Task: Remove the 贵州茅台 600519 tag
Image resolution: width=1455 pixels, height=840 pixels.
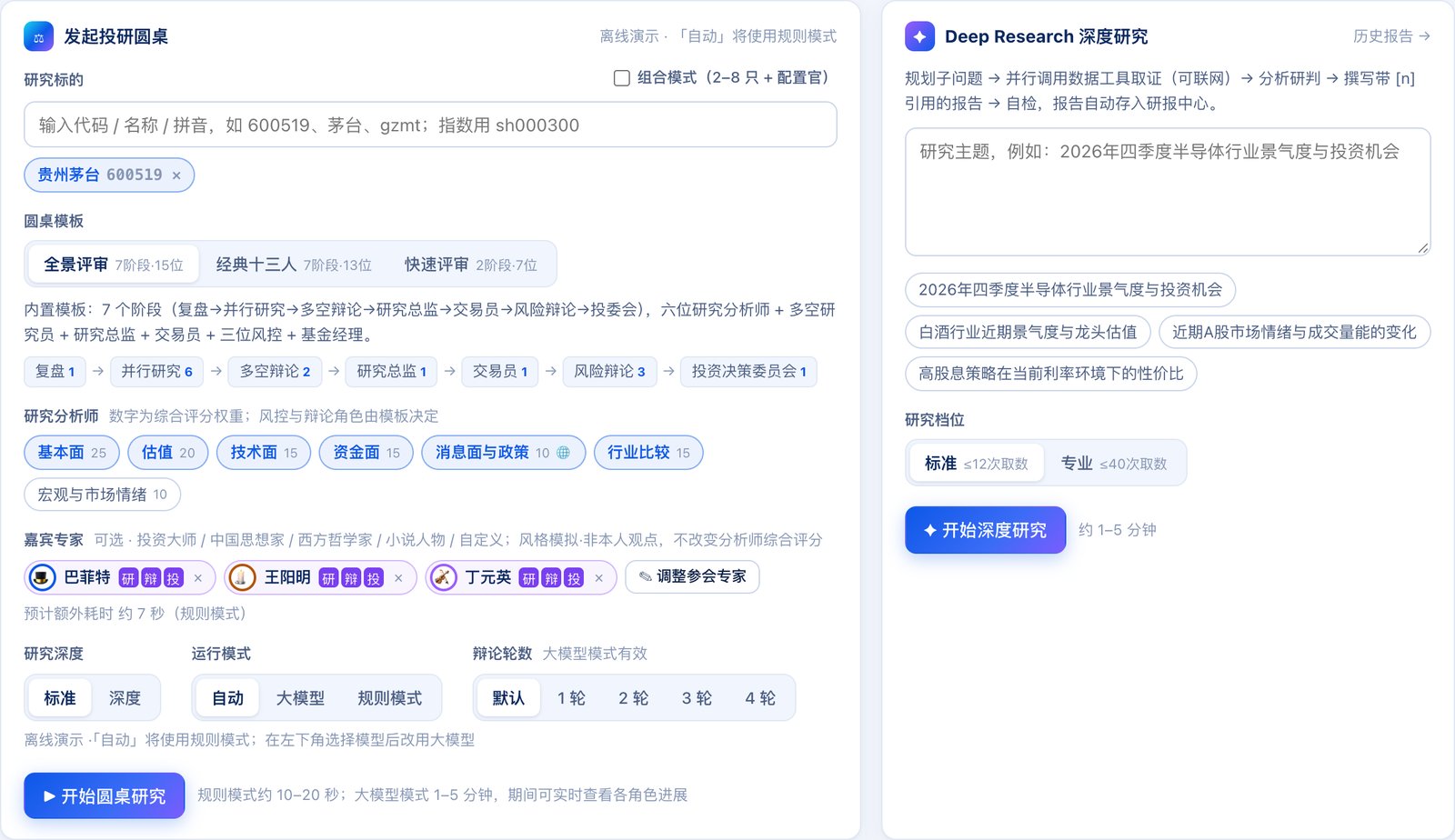Action: 176,175
